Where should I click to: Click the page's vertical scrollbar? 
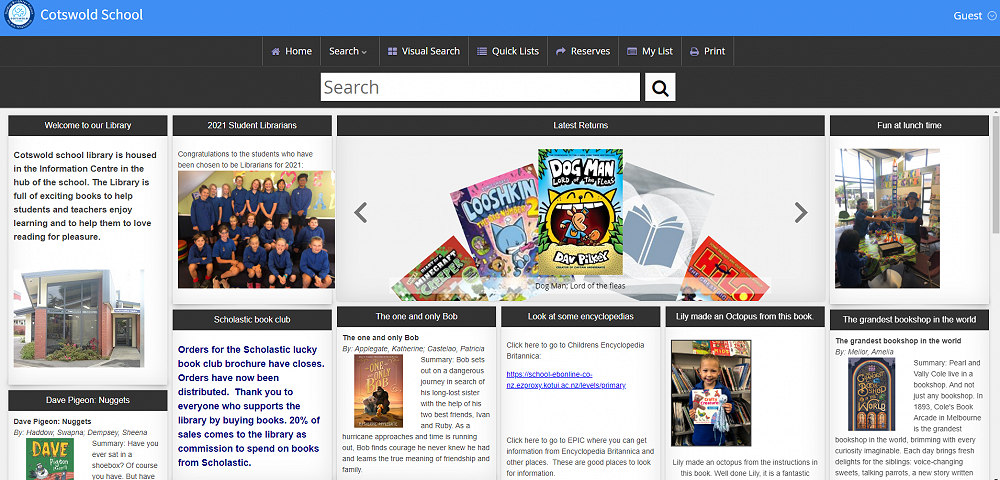coord(995,200)
